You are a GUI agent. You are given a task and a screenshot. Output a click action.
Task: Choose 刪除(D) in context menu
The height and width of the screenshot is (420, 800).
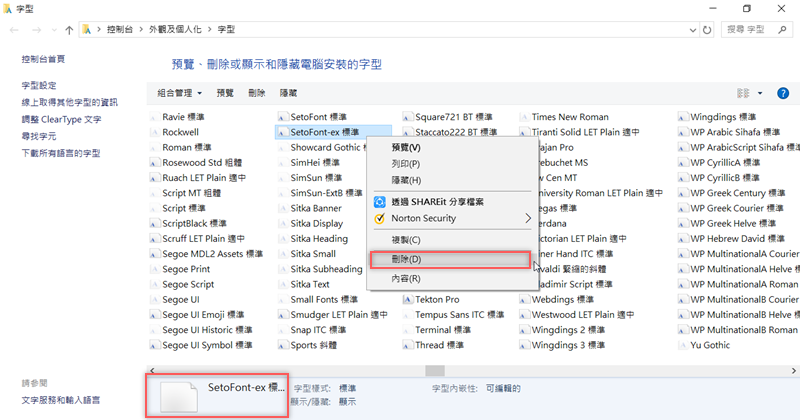click(449, 259)
